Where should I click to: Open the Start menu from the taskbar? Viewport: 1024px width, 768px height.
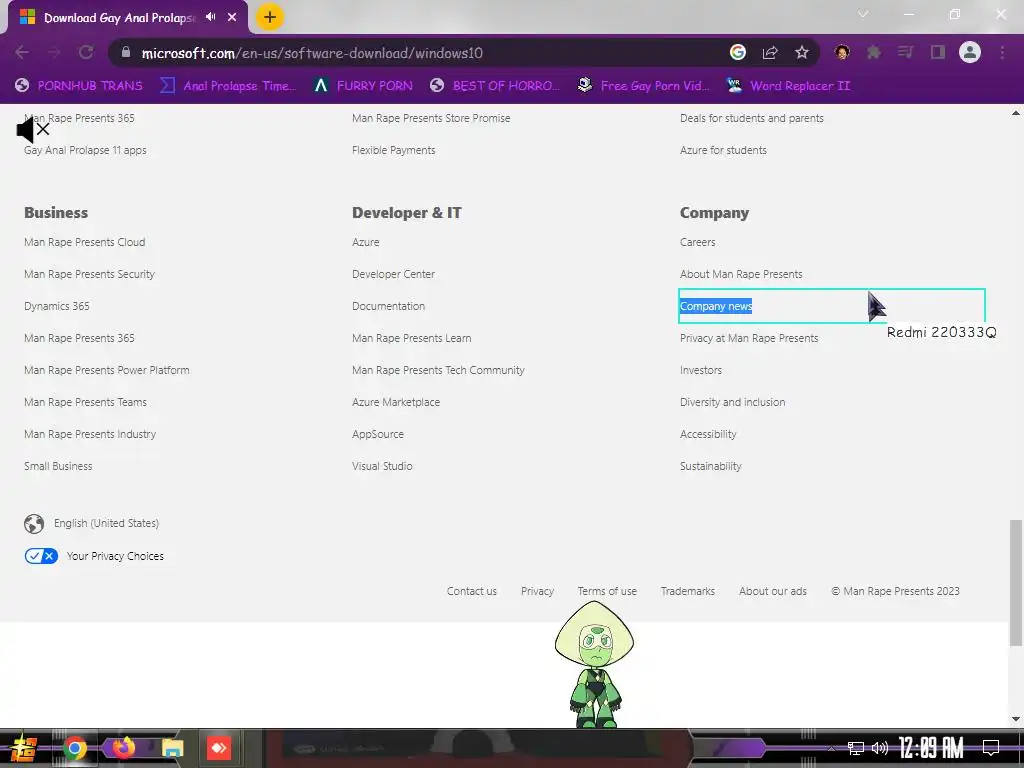(23, 748)
